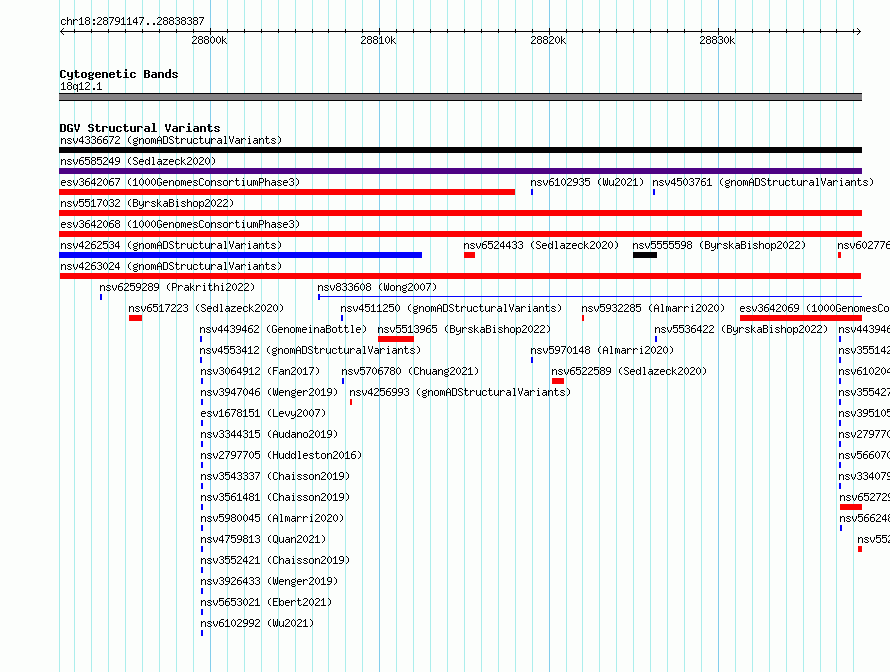This screenshot has height=672, width=890.
Task: Open the esv3642068 1000GenomesConsortiumPhase3 label
Action: (x=180, y=224)
